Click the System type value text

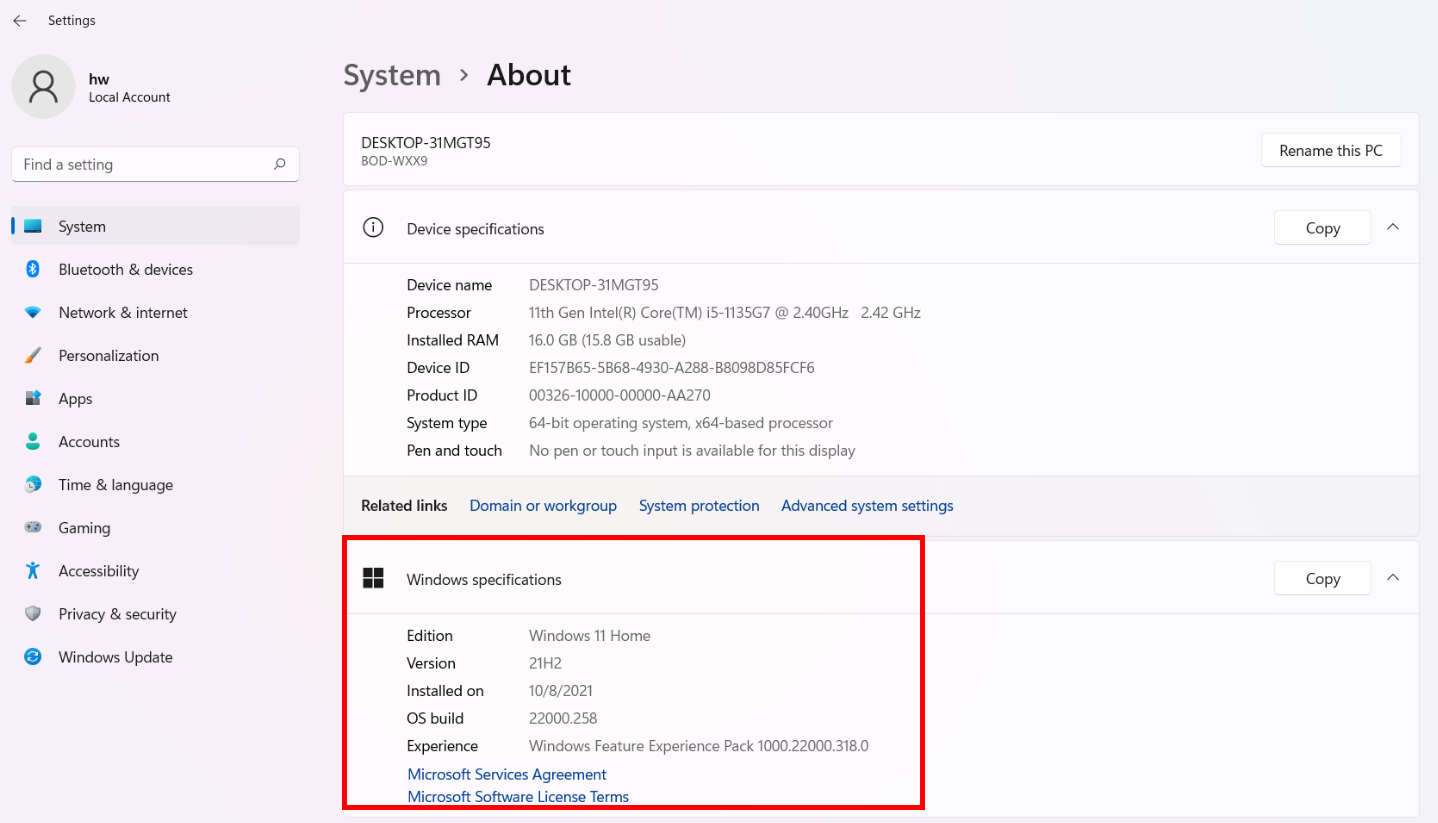pos(680,423)
